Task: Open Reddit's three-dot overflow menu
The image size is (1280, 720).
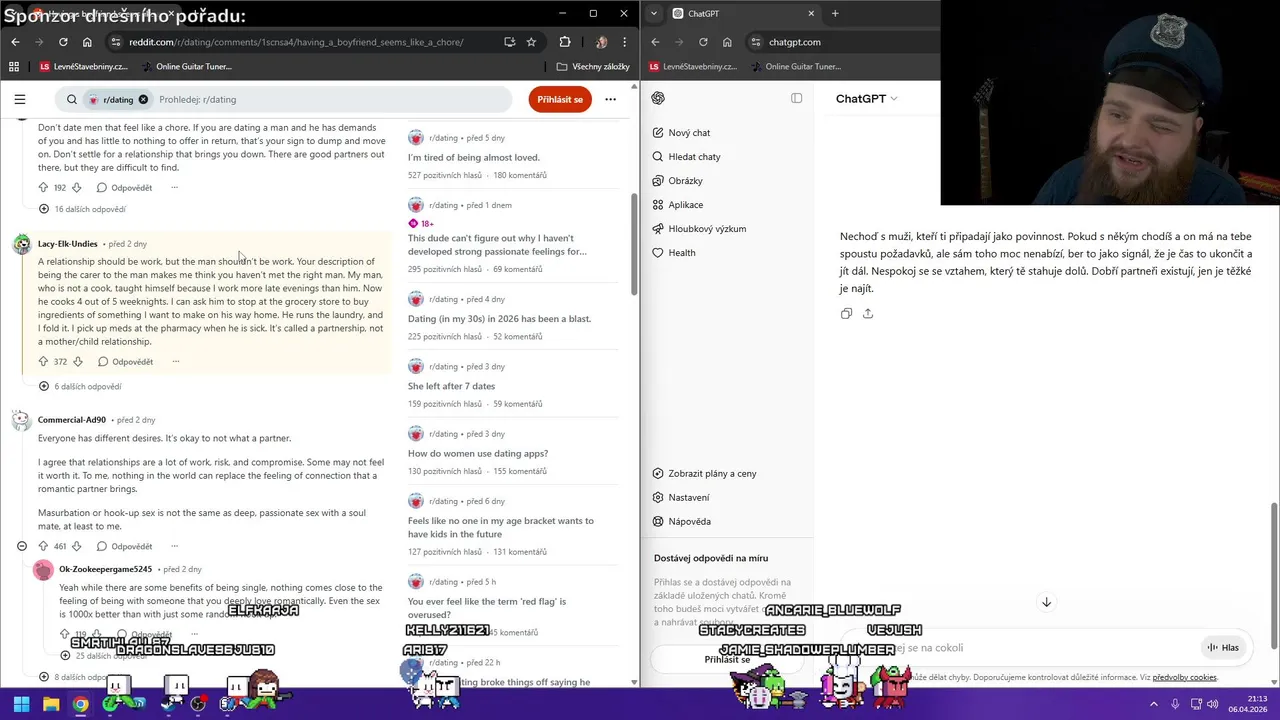Action: tap(610, 99)
